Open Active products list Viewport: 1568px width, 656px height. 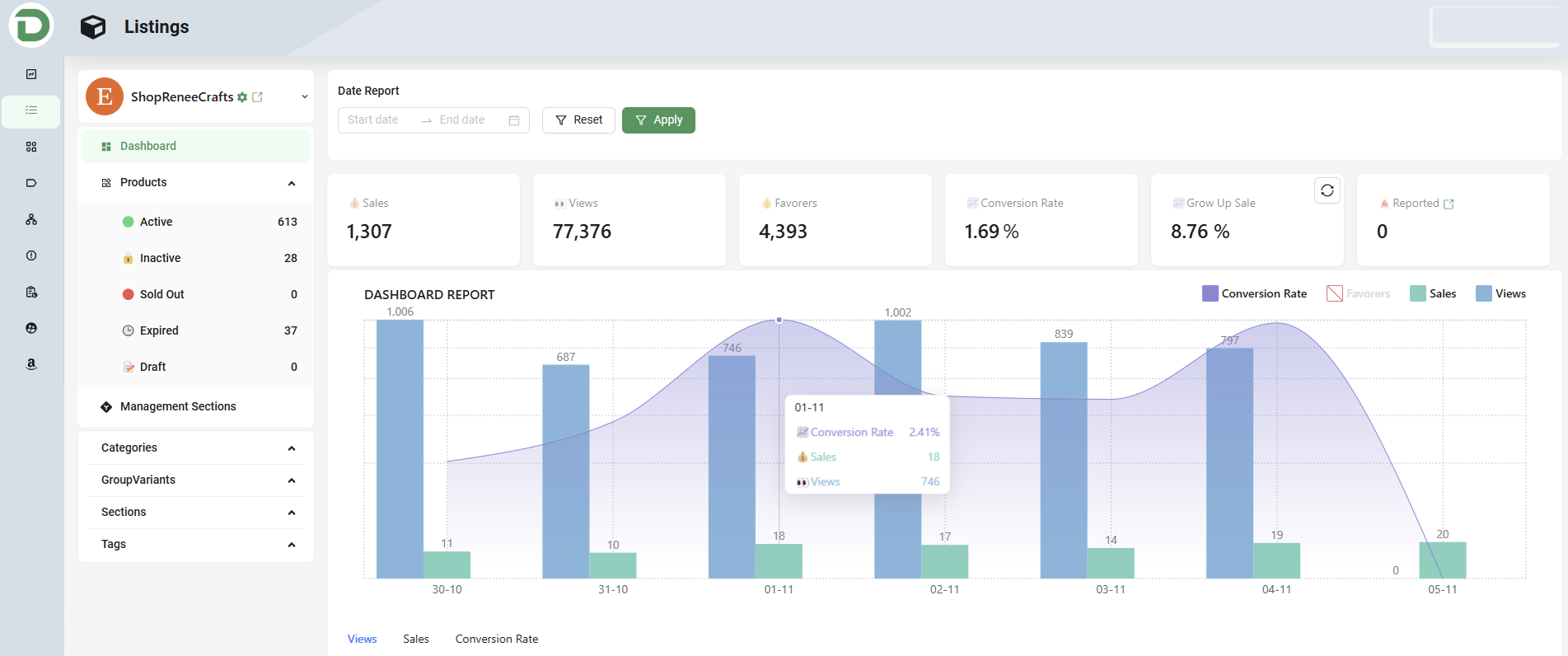point(196,222)
